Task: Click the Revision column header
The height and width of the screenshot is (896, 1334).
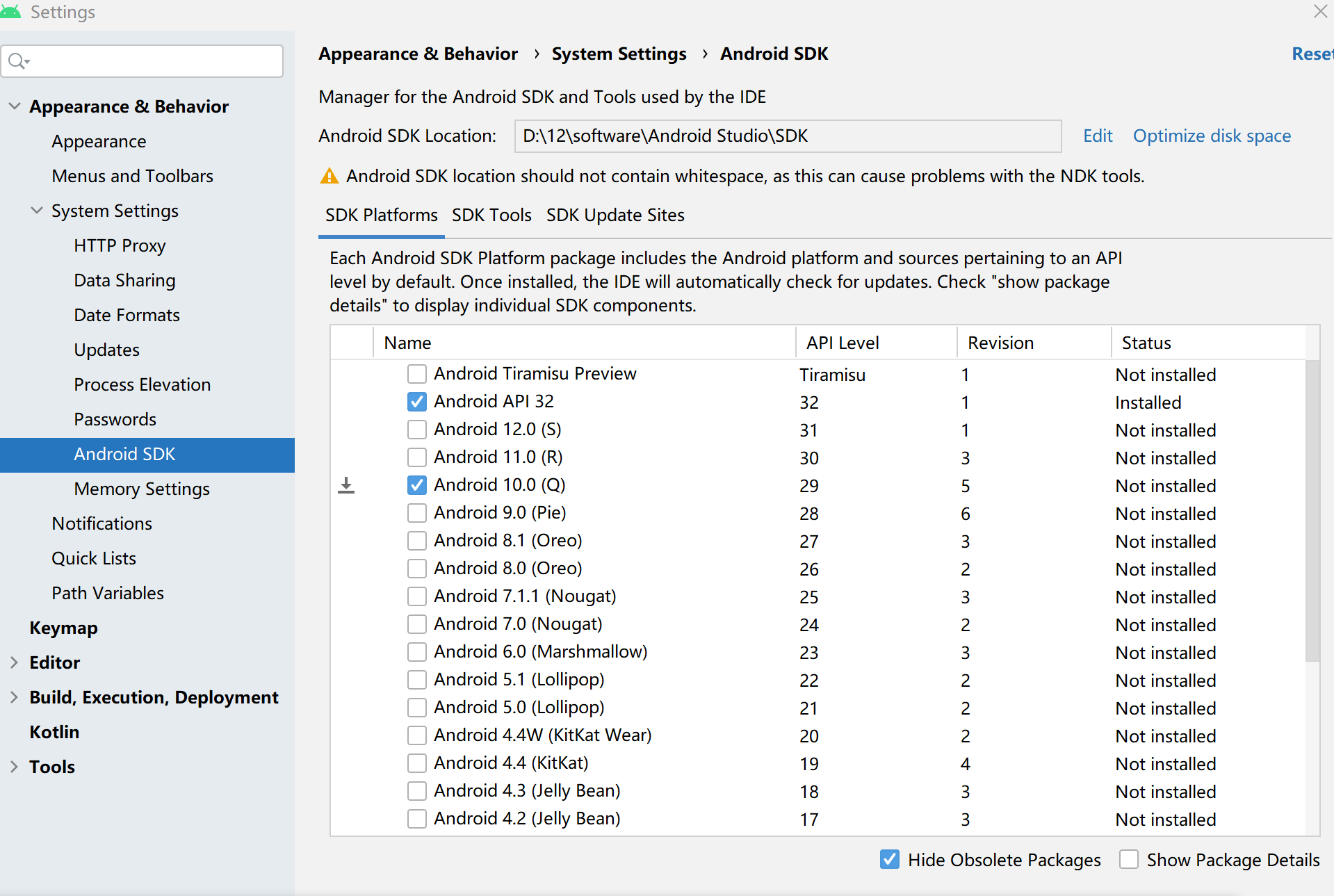Action: 1034,343
